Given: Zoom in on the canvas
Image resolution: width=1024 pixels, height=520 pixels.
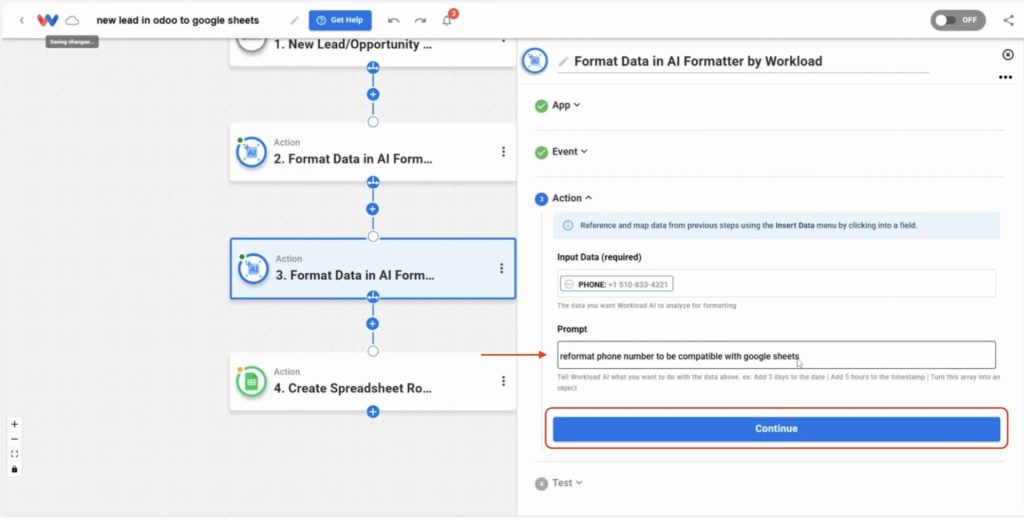Looking at the screenshot, I should point(14,424).
